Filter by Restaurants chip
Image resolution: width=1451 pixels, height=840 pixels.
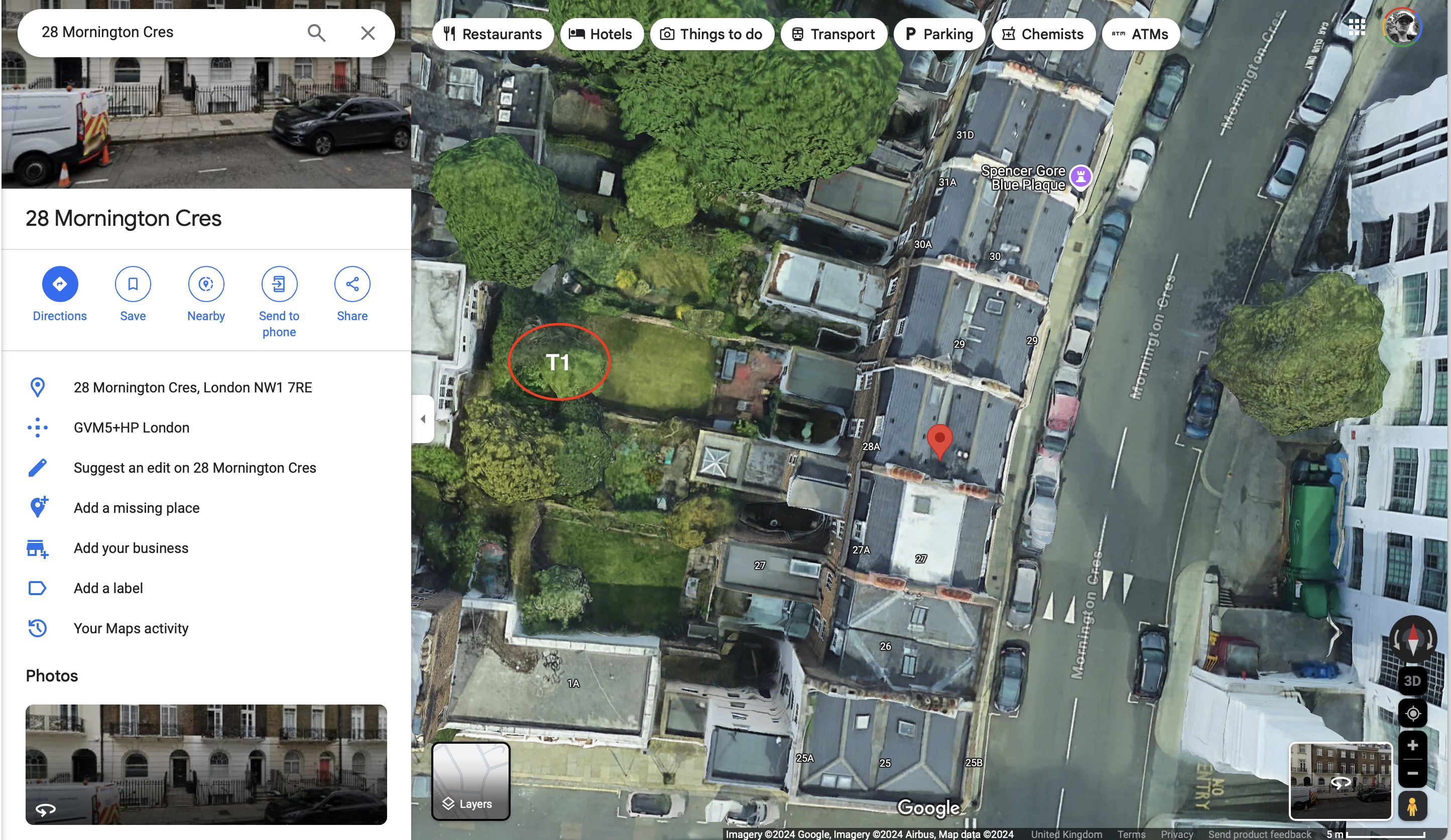pos(493,34)
